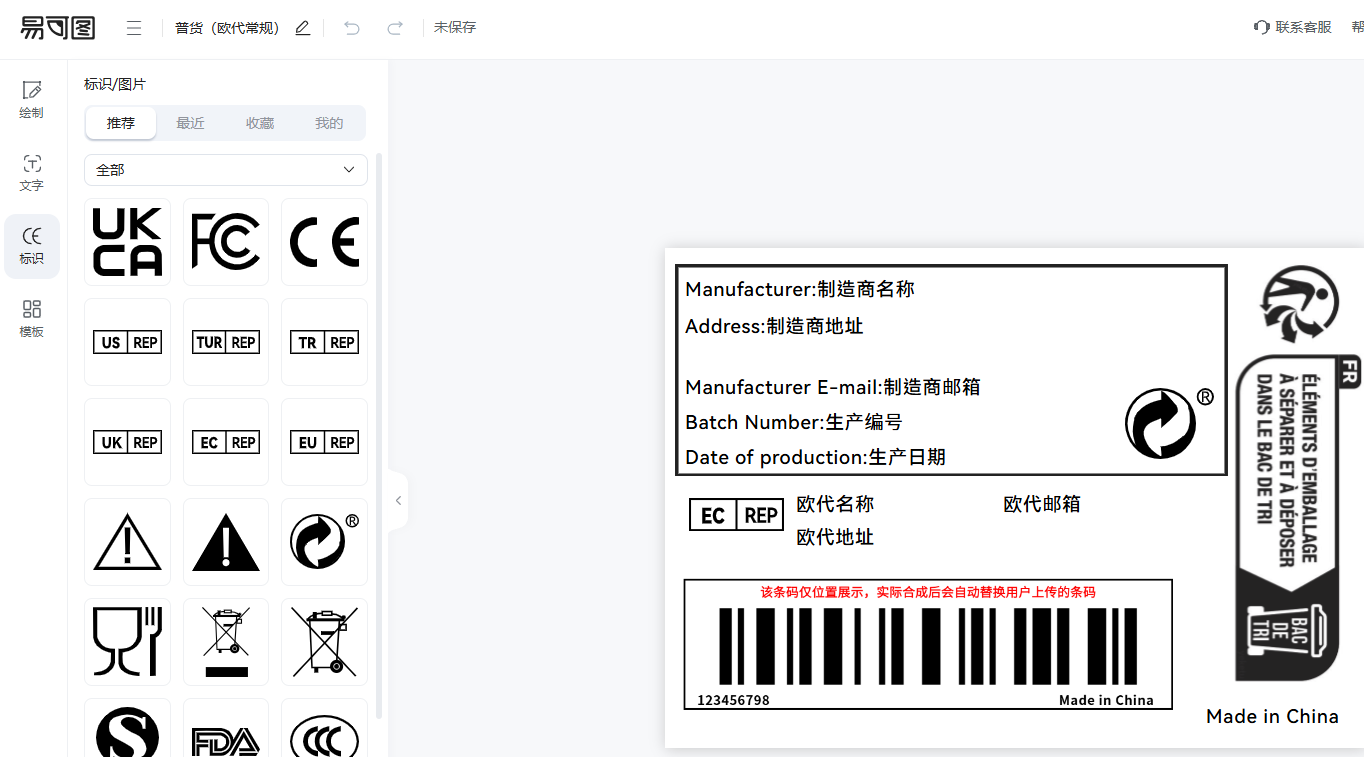
Task: Select the Triman recycling logo on the label
Action: [x=1299, y=304]
